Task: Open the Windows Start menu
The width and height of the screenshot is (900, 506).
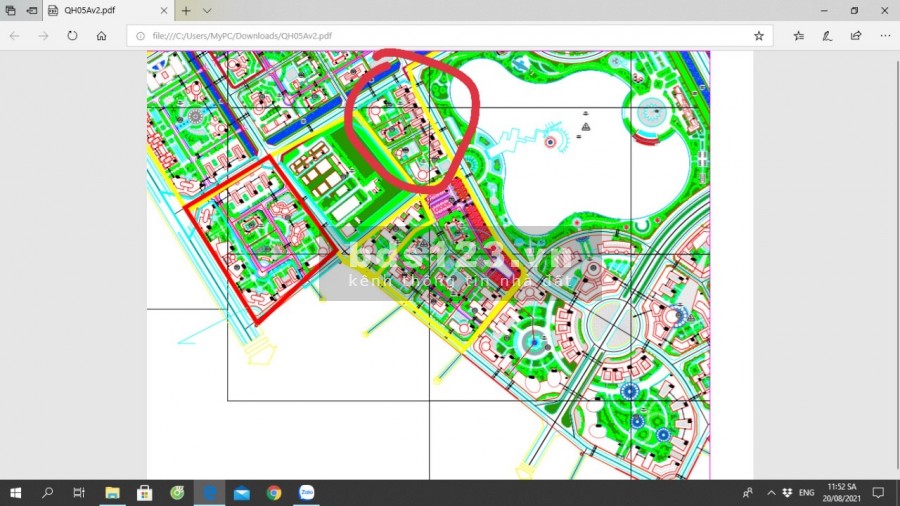Action: coord(15,493)
